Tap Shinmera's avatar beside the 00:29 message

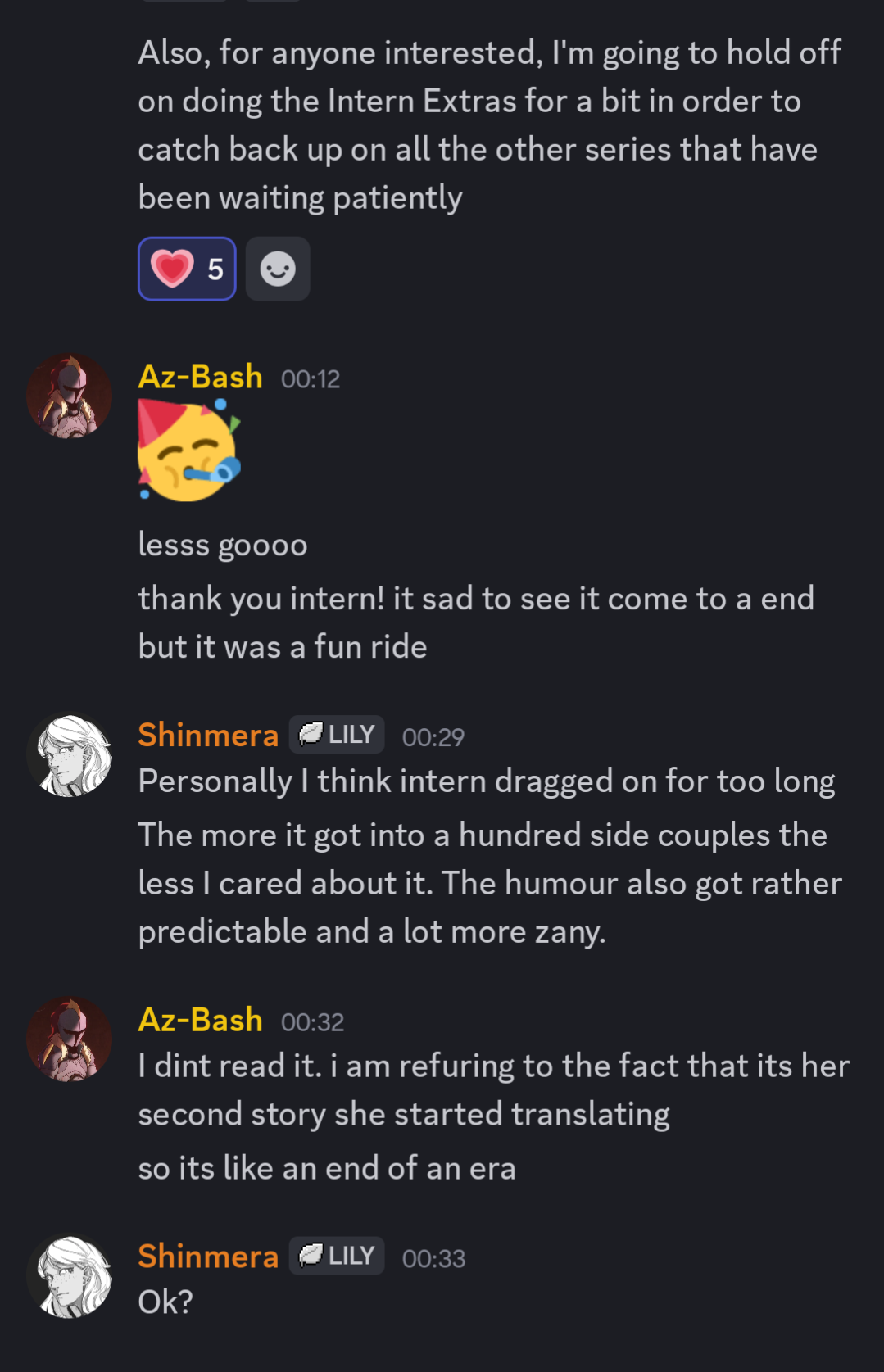[x=70, y=756]
